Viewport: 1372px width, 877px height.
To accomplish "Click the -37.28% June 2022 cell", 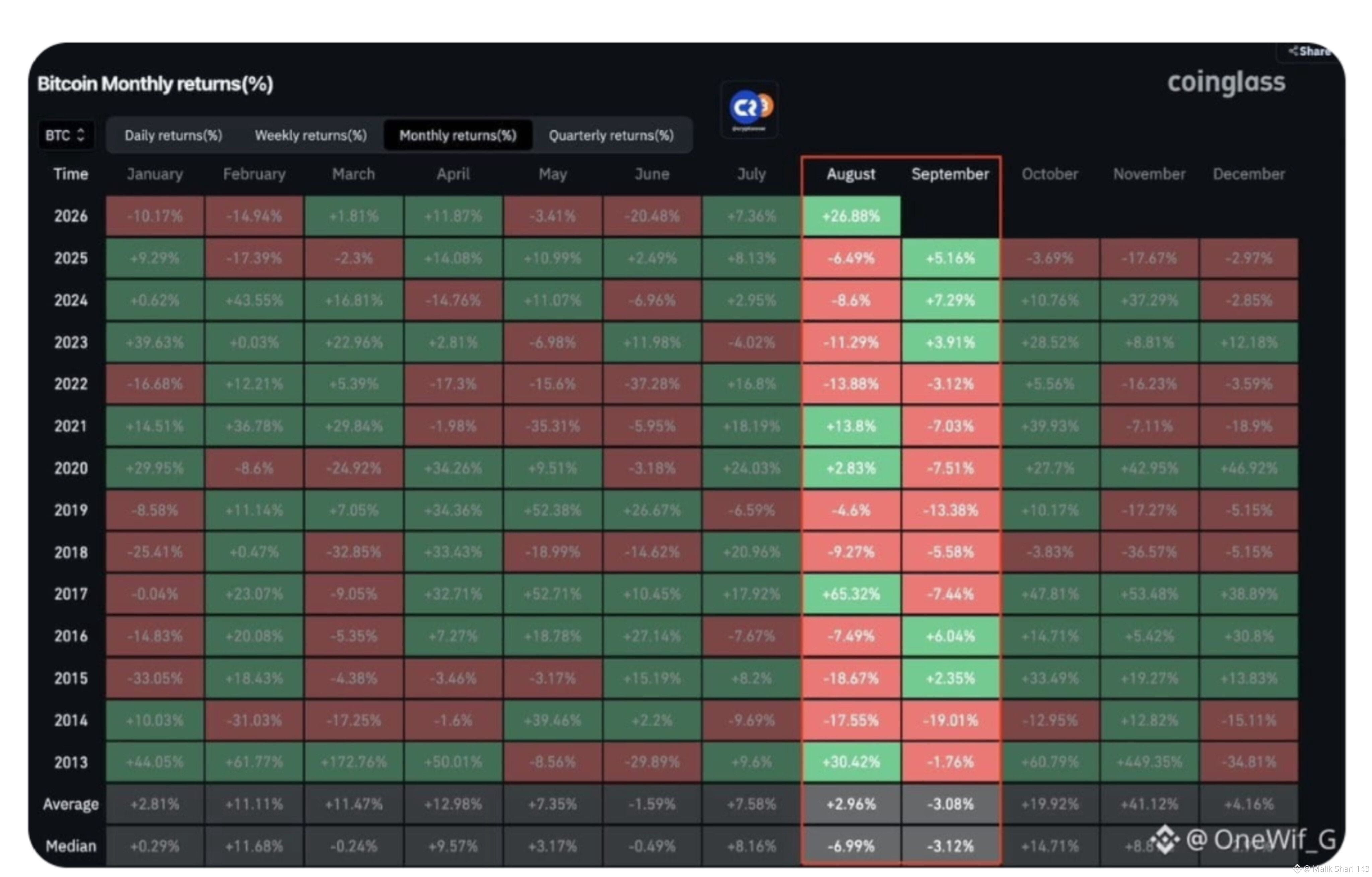I will 652,384.
